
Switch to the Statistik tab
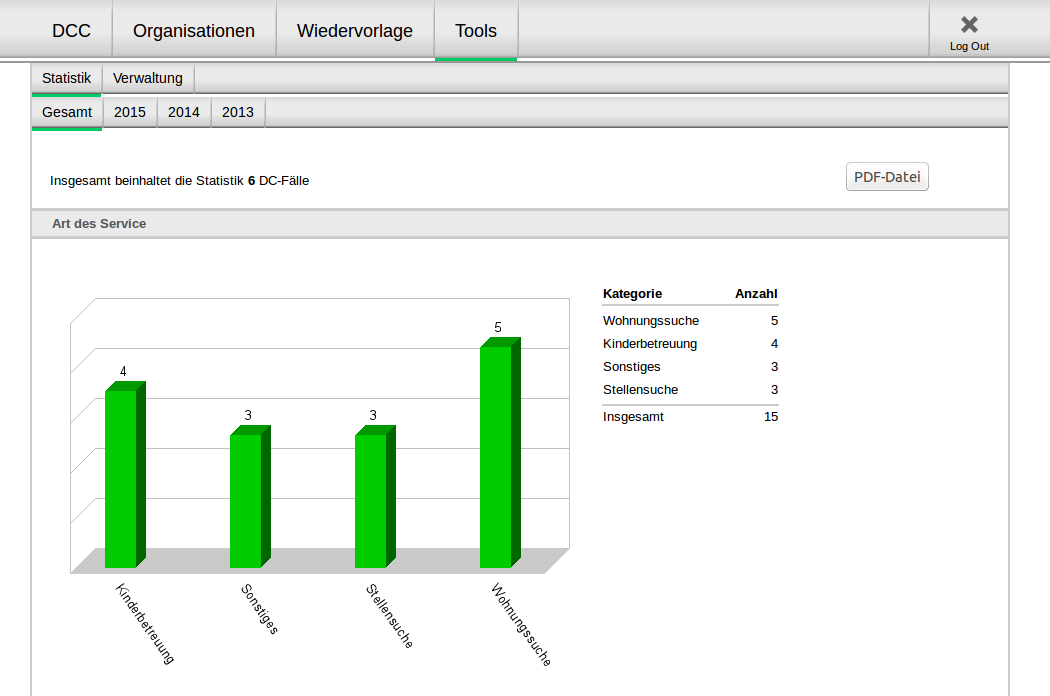tap(66, 78)
